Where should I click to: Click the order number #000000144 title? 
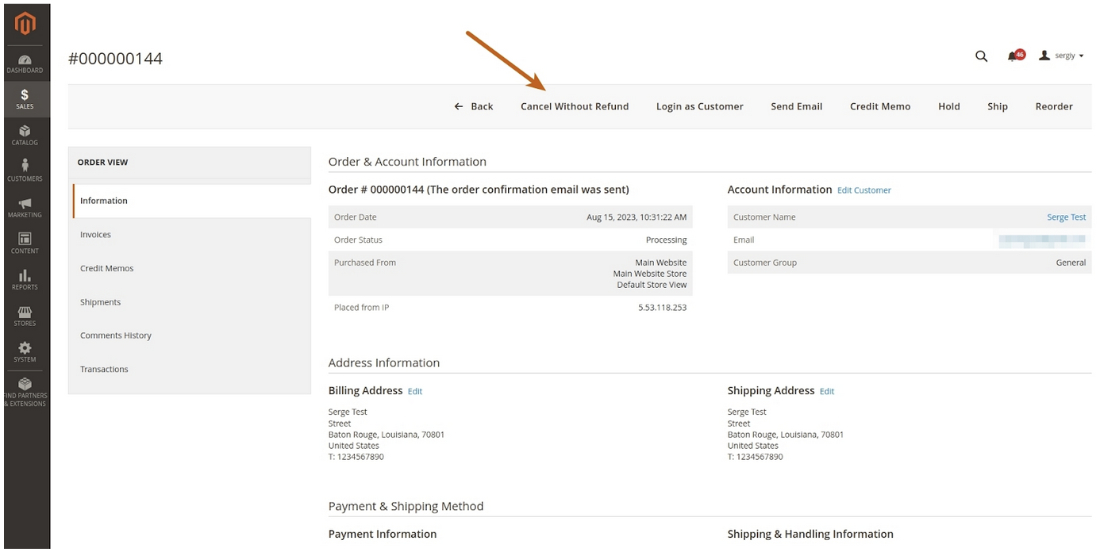(115, 59)
